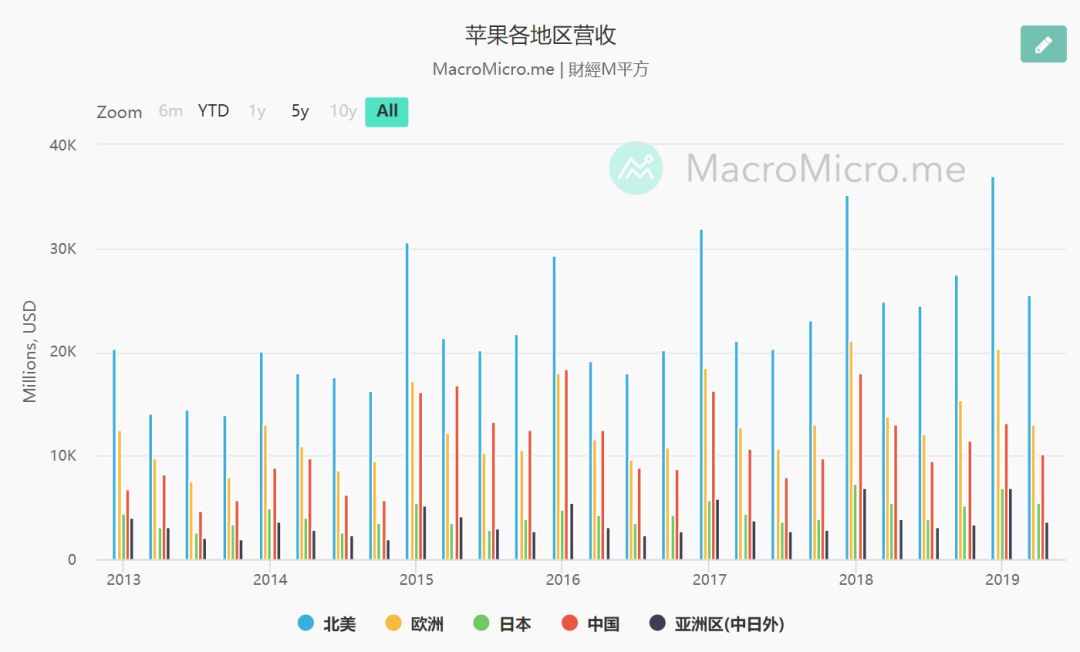Click the subtitle MacroMicro.me | 財經M平方
The image size is (1080, 652).
tap(541, 70)
